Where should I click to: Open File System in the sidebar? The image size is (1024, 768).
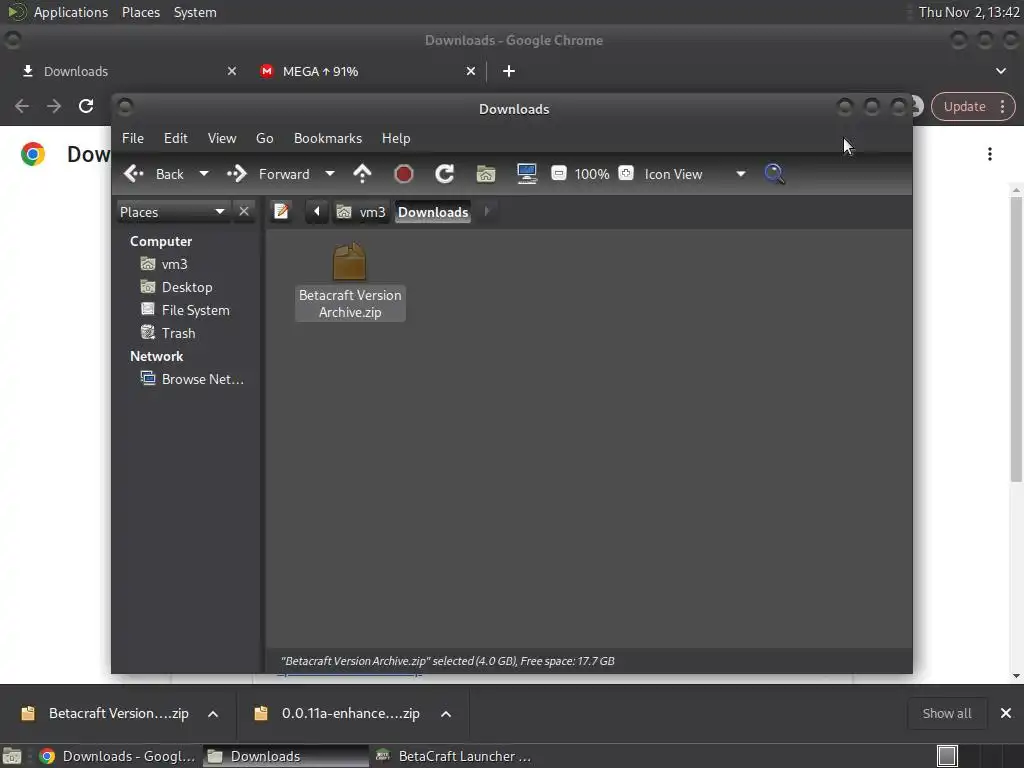click(185, 310)
